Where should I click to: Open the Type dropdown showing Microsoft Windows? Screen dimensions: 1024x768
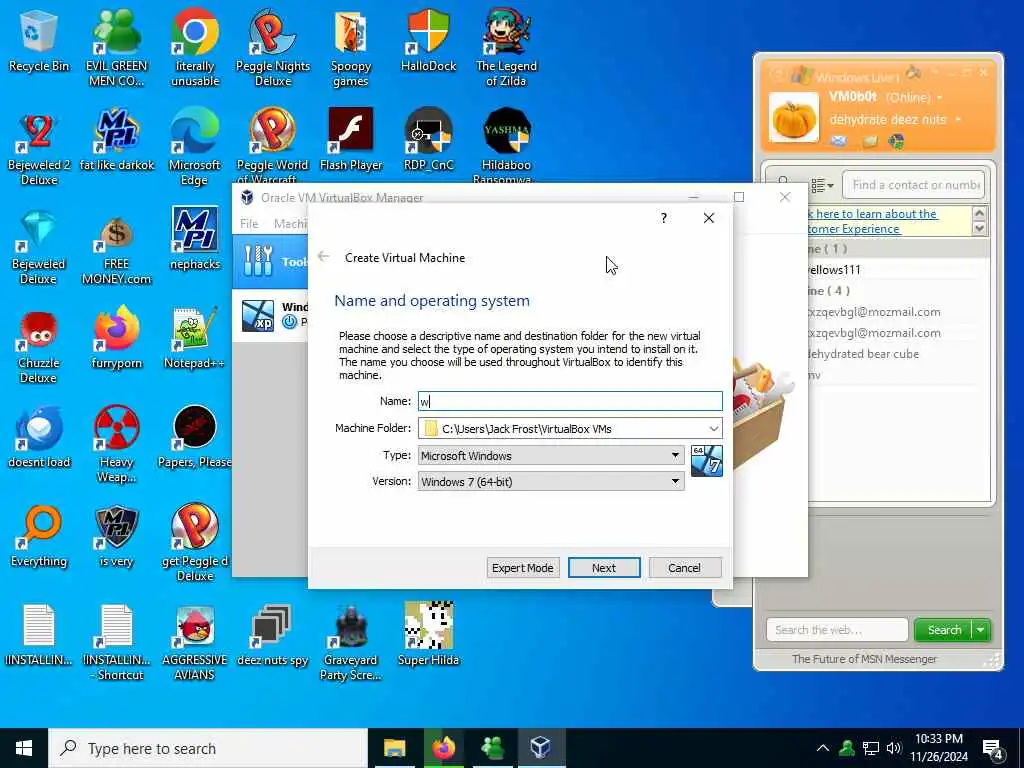(x=551, y=455)
